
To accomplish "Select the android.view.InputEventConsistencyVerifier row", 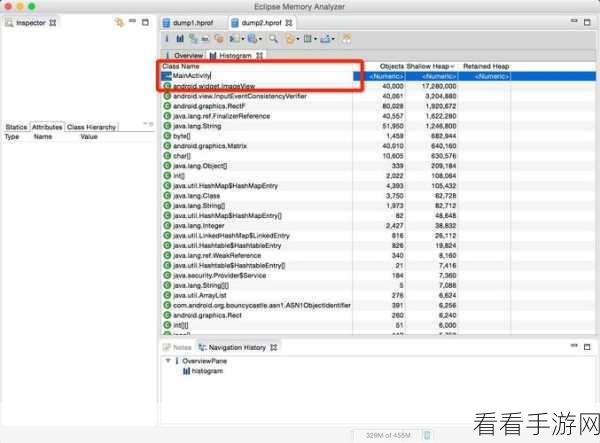I will (x=378, y=96).
